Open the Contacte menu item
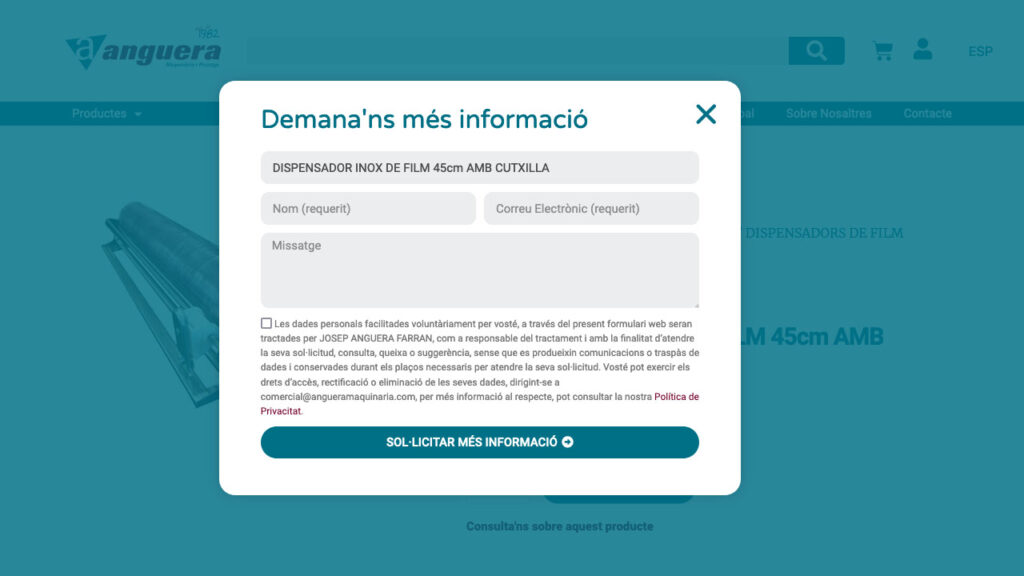Screen dimensions: 1024x576 click(927, 114)
